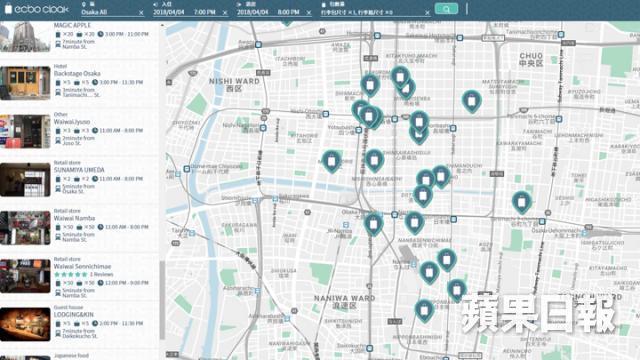This screenshot has height=360, width=640.
Task: Click the listing panel vertical scrollbar
Action: [162, 300]
